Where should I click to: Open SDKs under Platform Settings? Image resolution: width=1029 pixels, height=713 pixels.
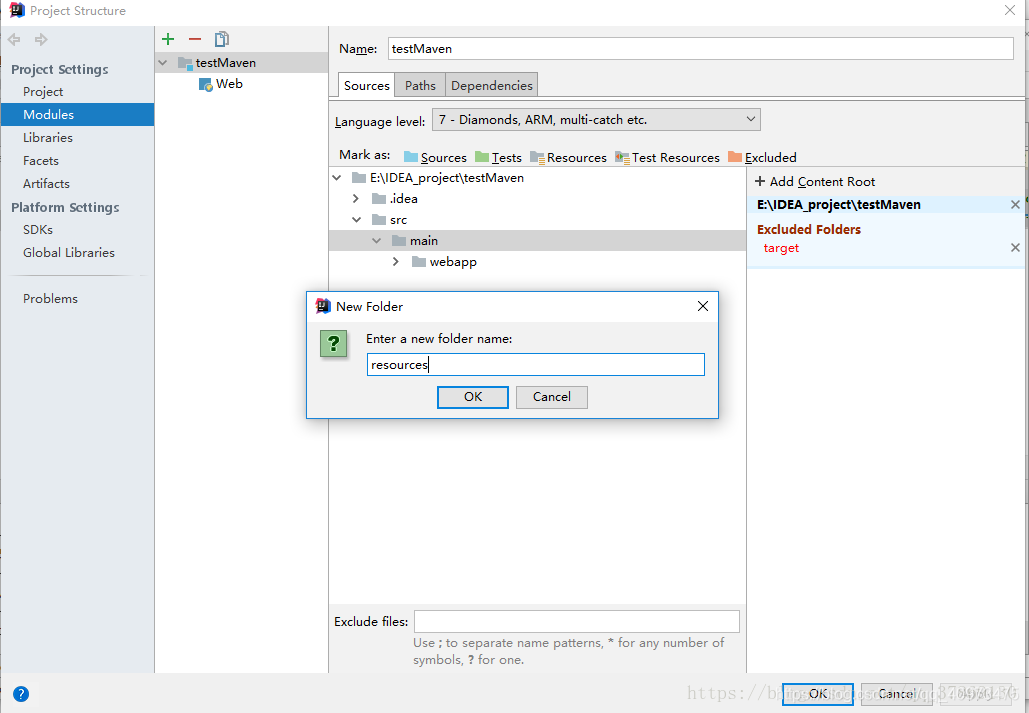[38, 230]
